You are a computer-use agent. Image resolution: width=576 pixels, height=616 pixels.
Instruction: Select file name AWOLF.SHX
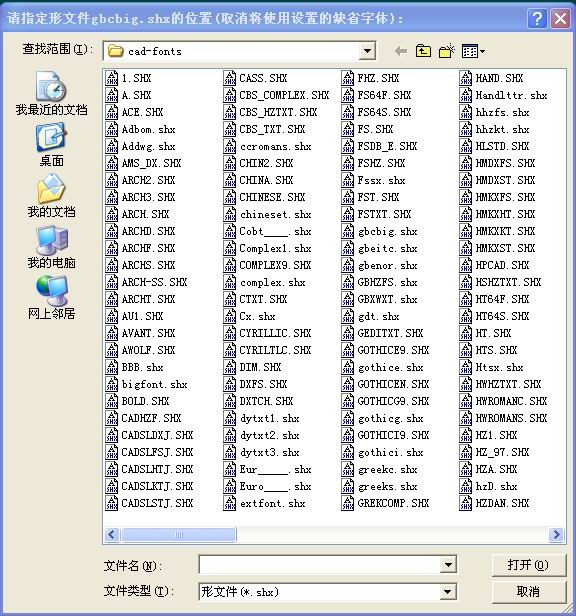(x=149, y=350)
